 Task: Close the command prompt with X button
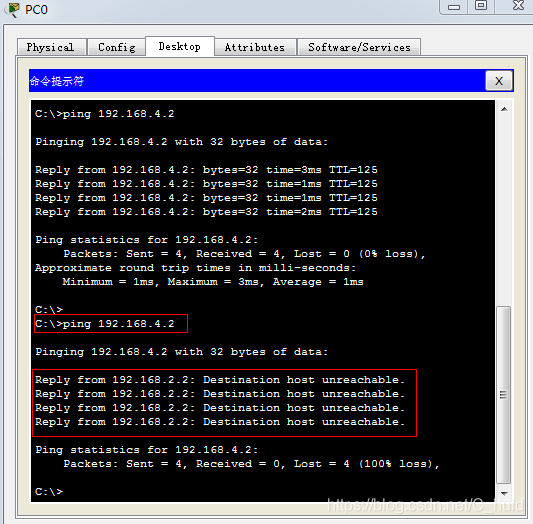tap(499, 81)
